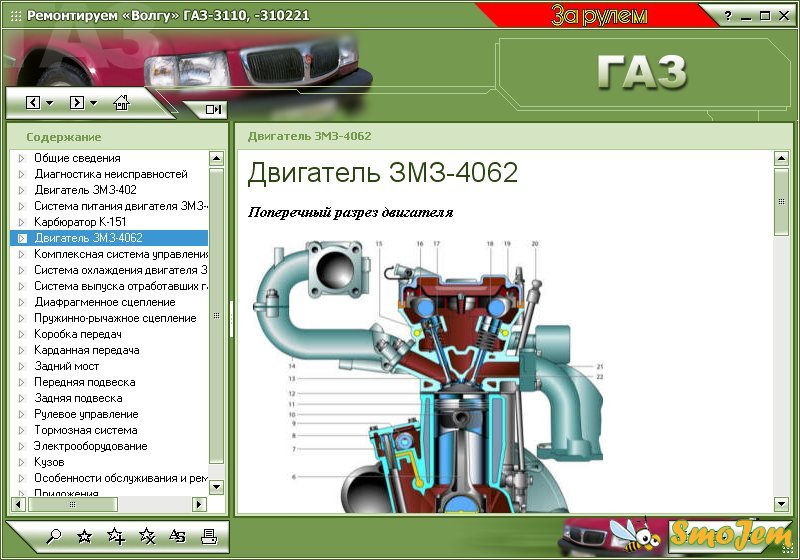
Task: Expand the Коробка передач node
Action: [x=21, y=335]
